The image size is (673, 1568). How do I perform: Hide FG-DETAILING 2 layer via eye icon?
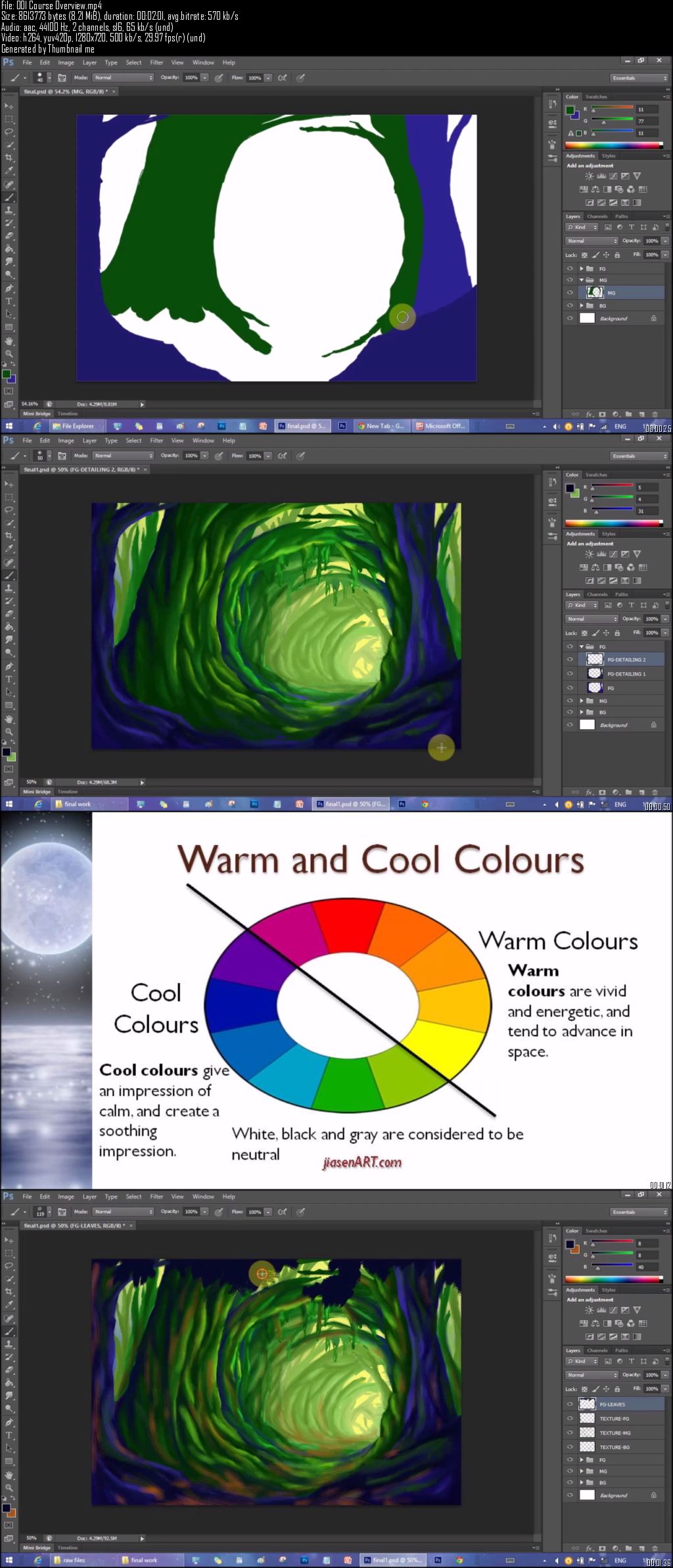(x=570, y=659)
